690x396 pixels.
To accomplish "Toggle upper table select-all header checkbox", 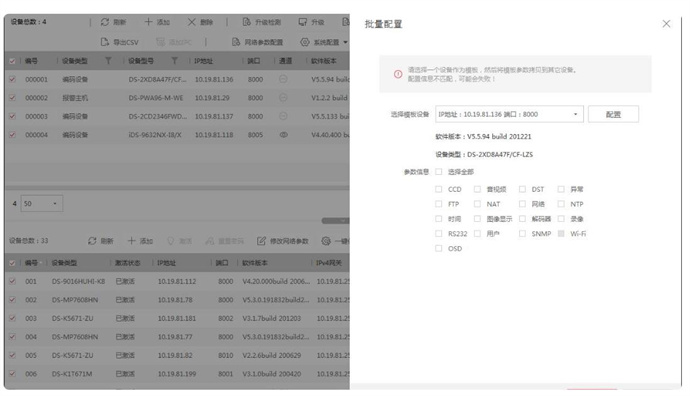I will tap(12, 61).
